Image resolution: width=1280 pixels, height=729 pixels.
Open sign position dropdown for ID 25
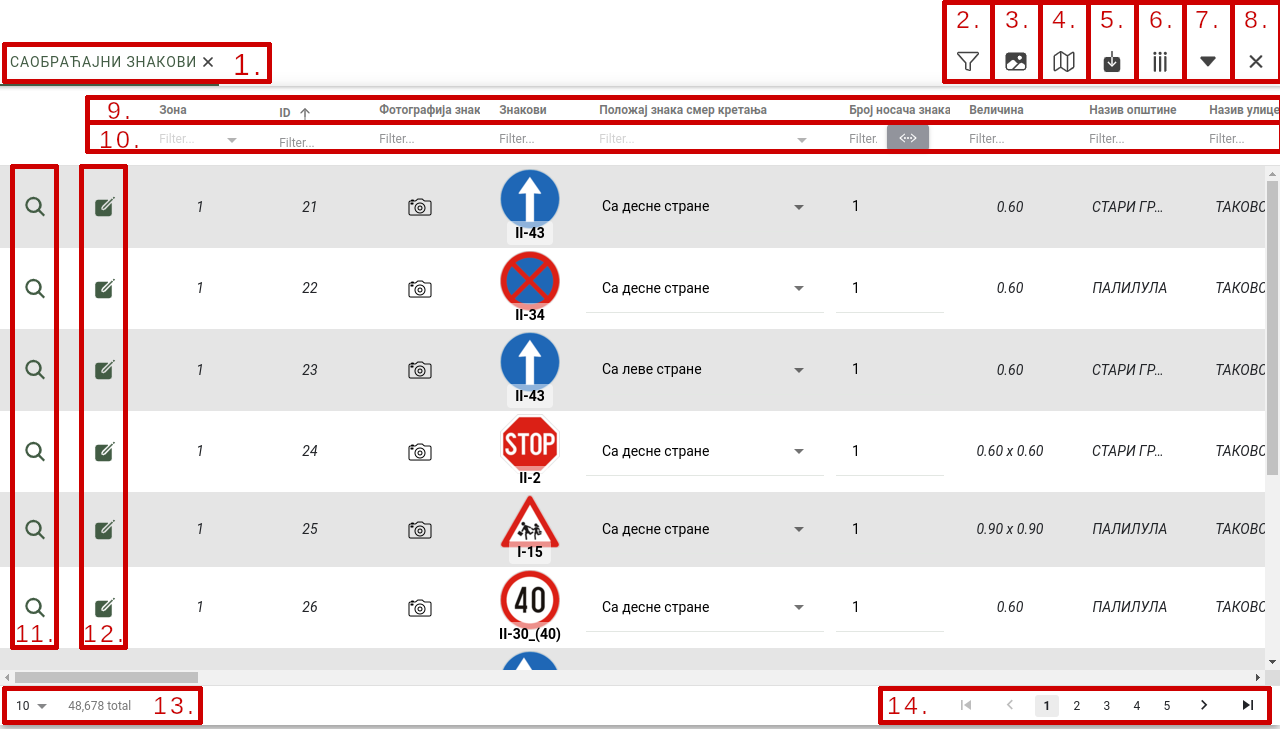(x=799, y=530)
